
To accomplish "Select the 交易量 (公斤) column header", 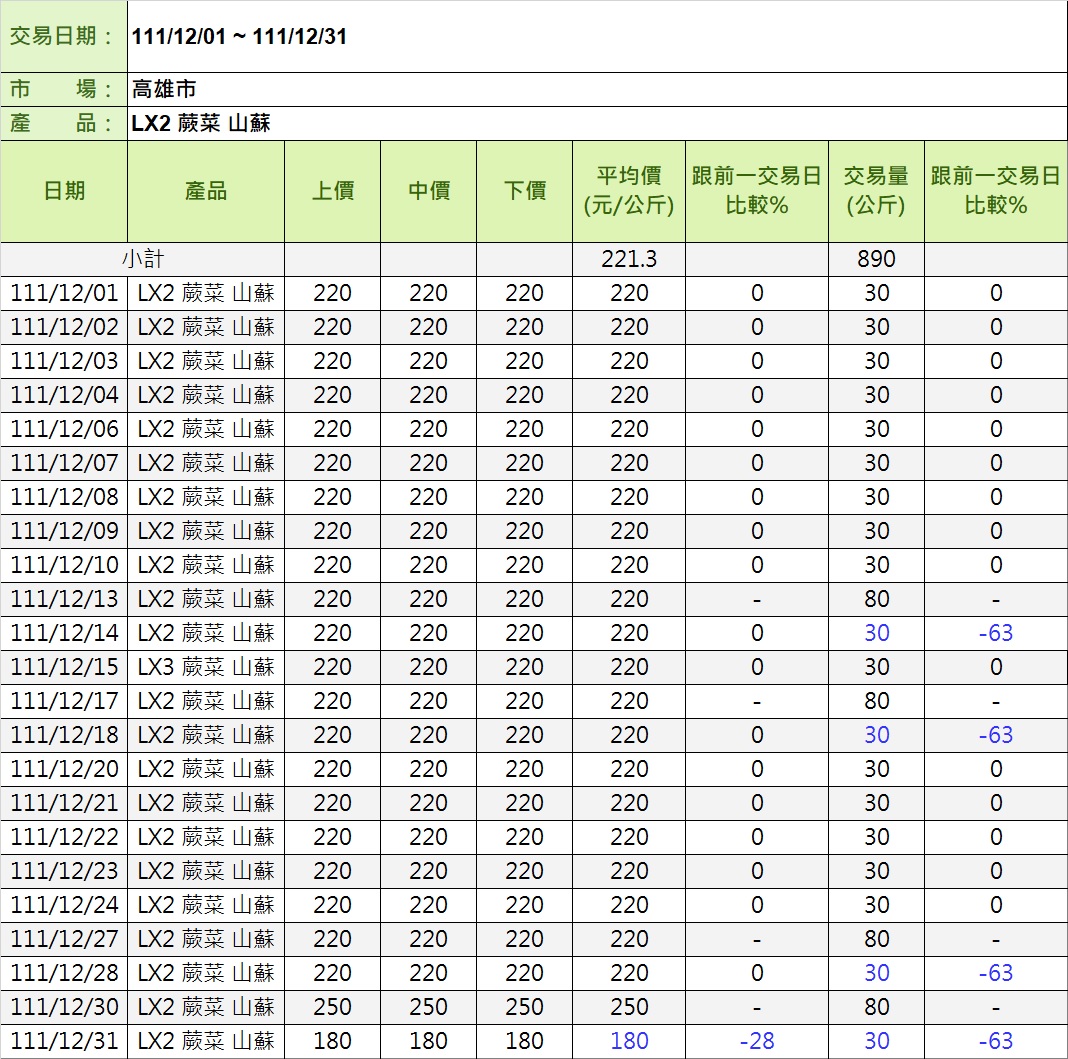I will [x=876, y=191].
